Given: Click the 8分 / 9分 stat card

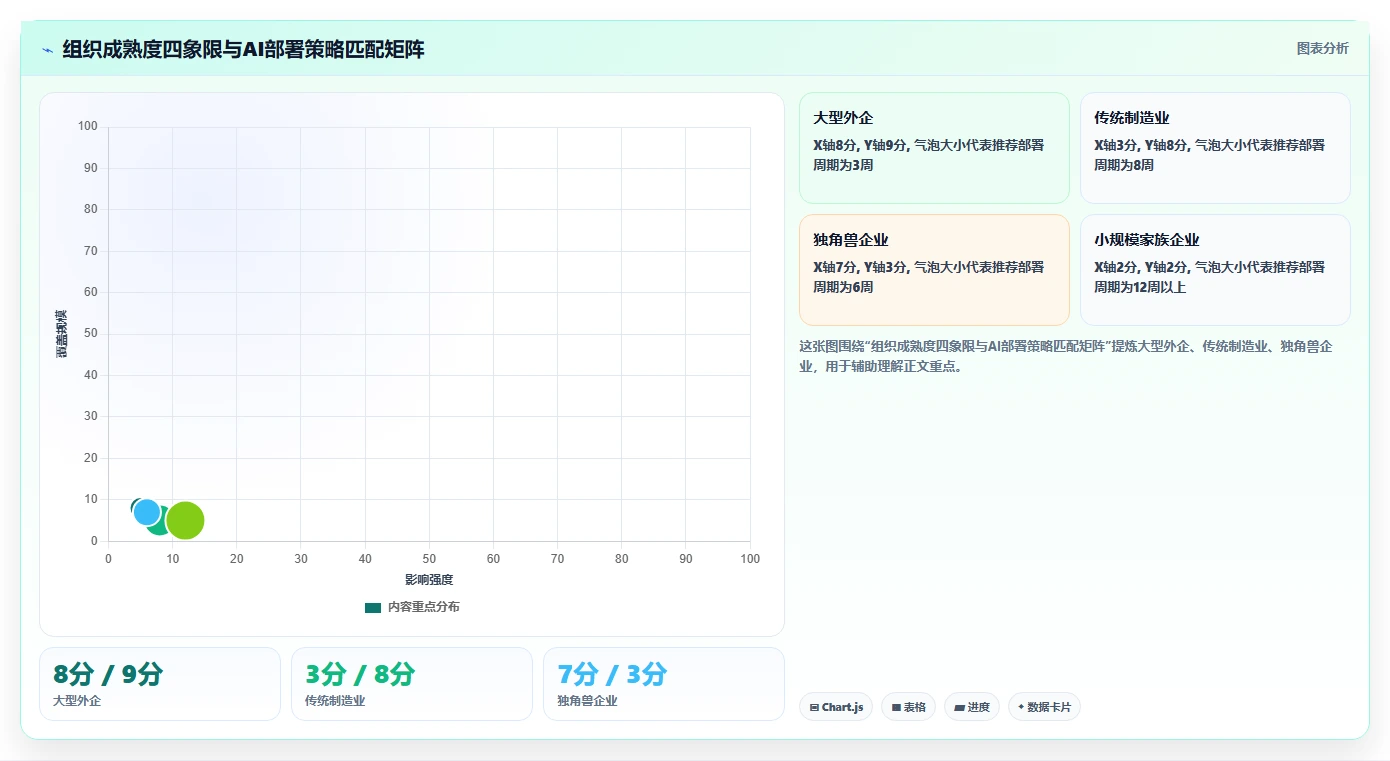Looking at the screenshot, I should pyautogui.click(x=160, y=684).
